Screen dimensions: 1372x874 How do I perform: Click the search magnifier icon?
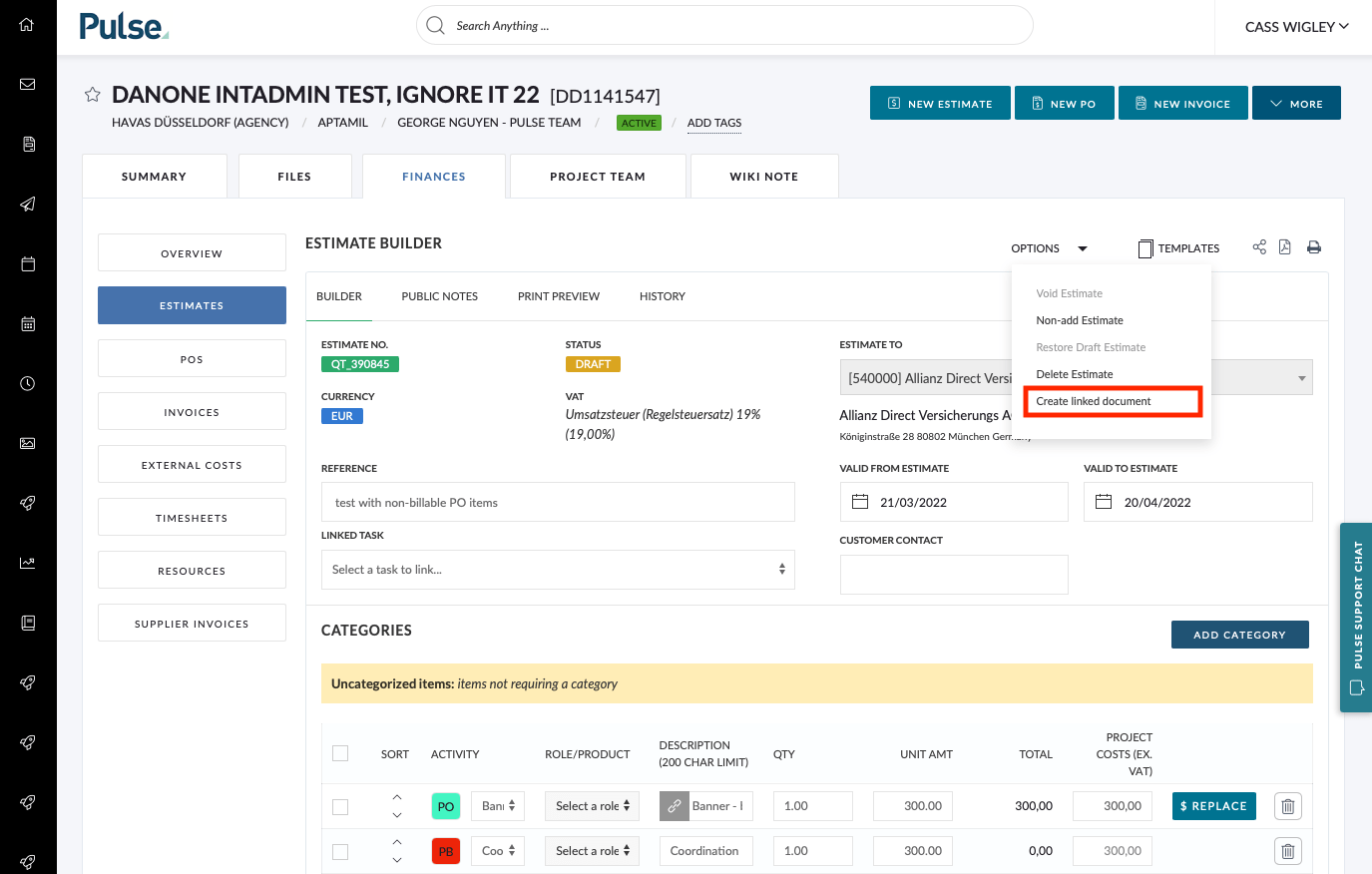coord(435,25)
